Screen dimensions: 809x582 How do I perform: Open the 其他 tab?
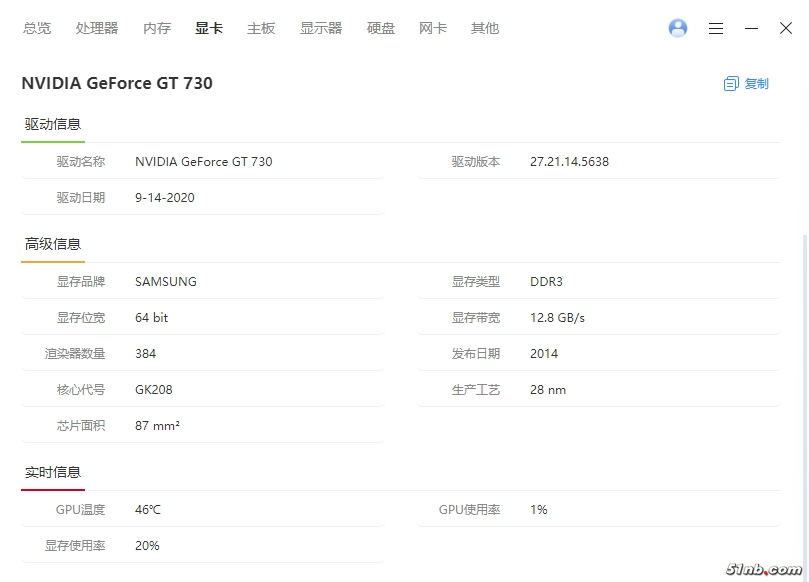pos(485,28)
